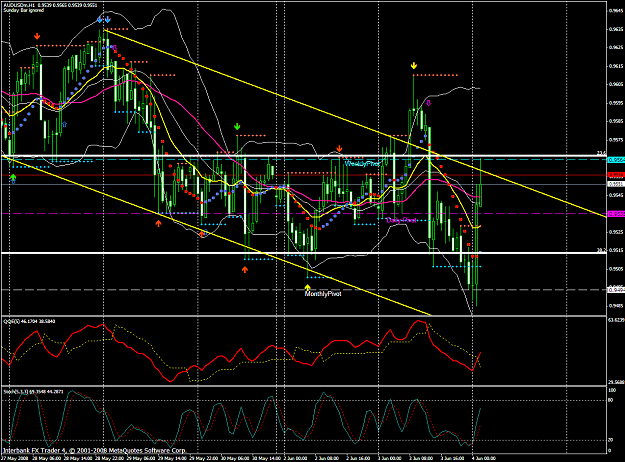This screenshot has height=462, width=625.
Task: Click the MonthlyPivot label
Action: click(x=323, y=294)
